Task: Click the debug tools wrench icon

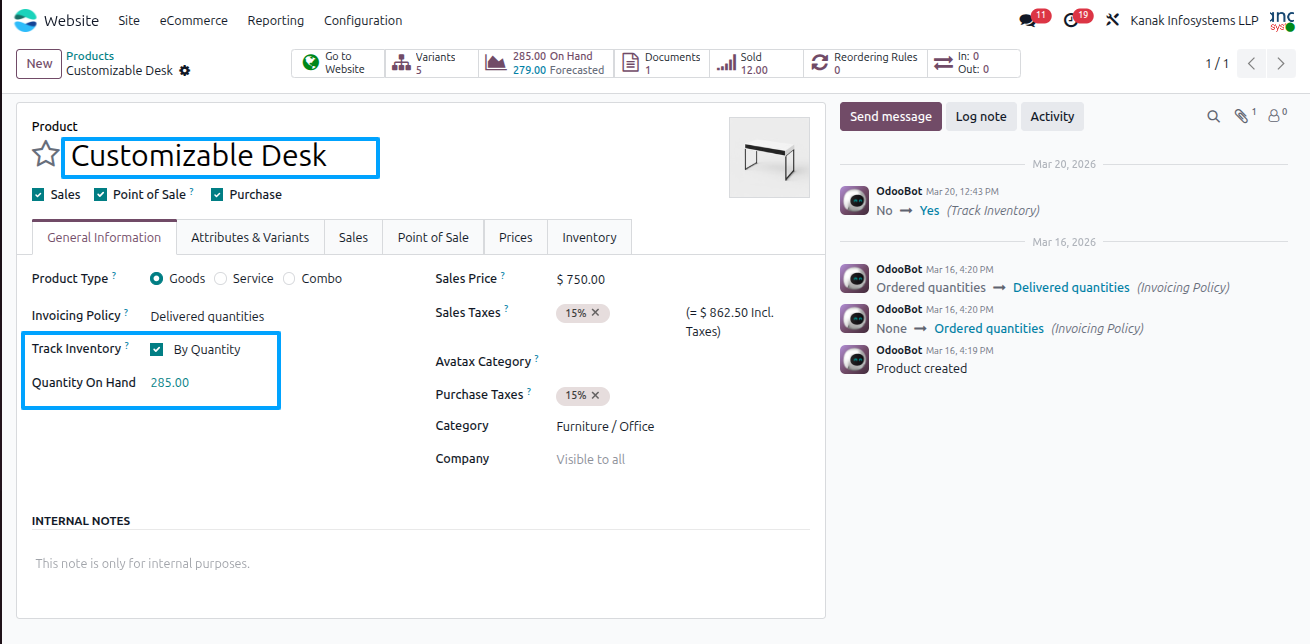Action: [1112, 20]
